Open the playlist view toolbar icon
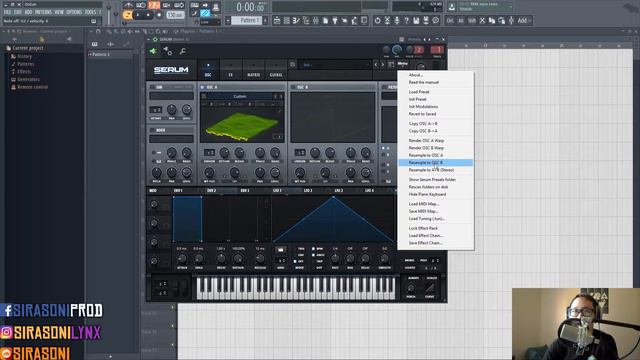 coord(277,20)
